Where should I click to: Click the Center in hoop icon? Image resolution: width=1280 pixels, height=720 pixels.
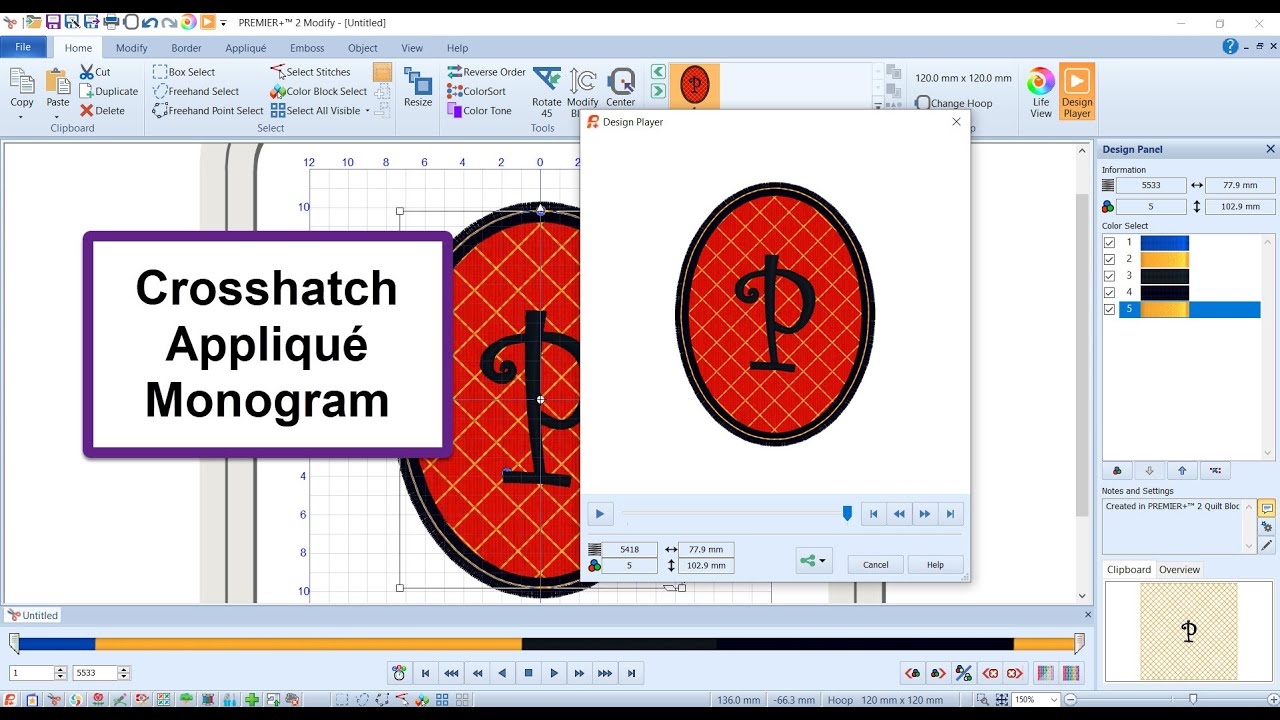pos(621,87)
